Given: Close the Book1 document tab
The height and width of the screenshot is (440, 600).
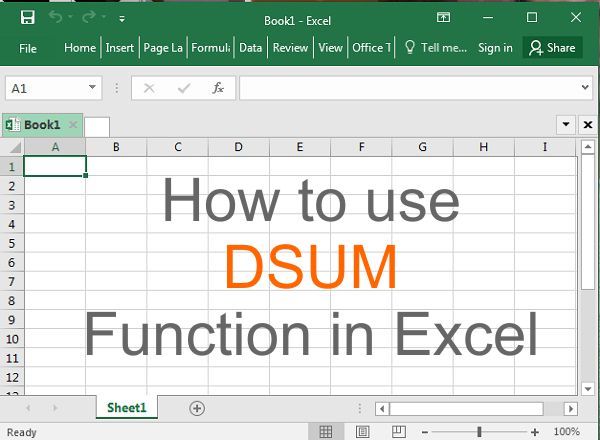Looking at the screenshot, I should pos(73,125).
